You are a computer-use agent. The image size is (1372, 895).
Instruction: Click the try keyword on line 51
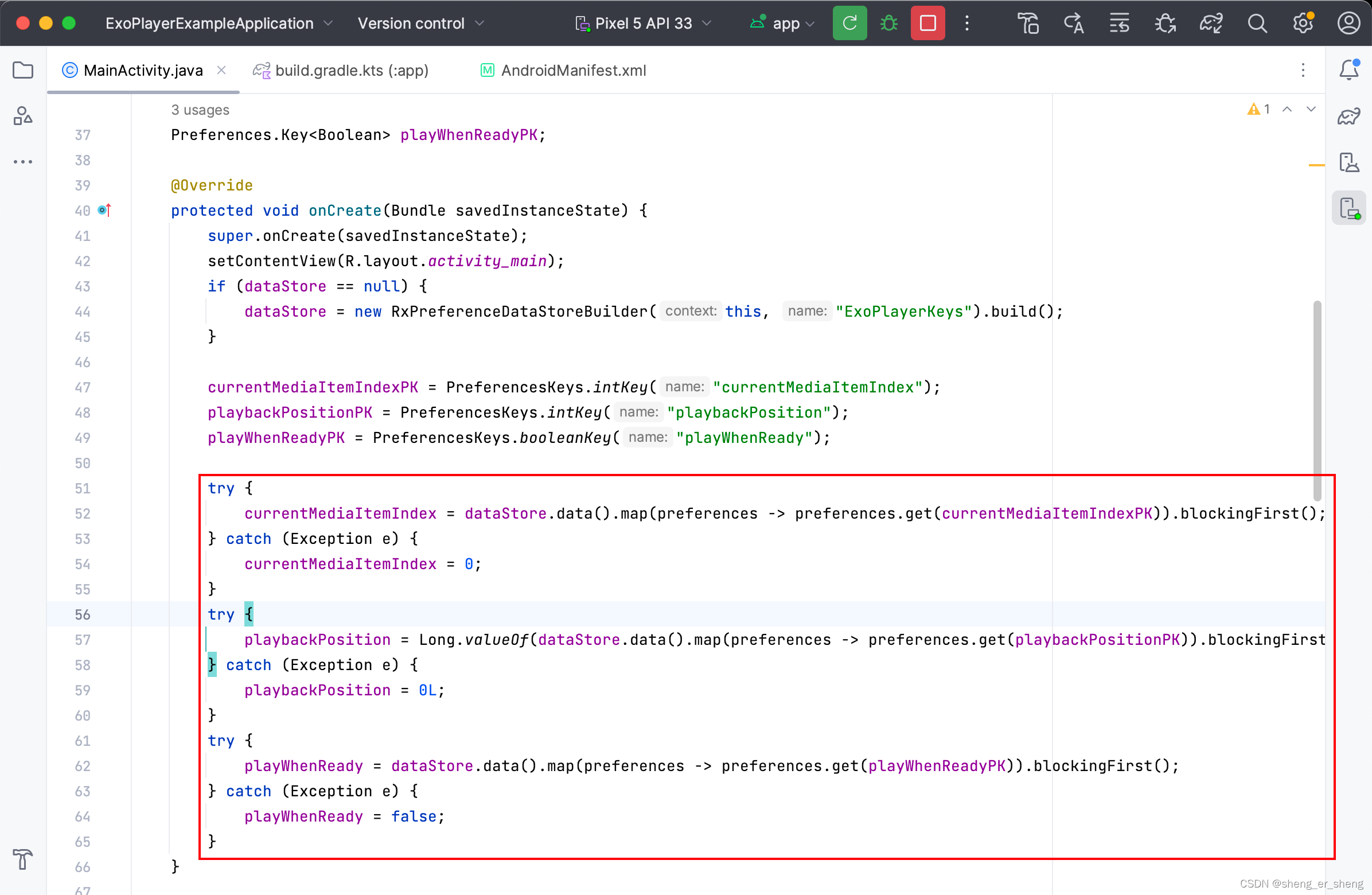click(221, 488)
